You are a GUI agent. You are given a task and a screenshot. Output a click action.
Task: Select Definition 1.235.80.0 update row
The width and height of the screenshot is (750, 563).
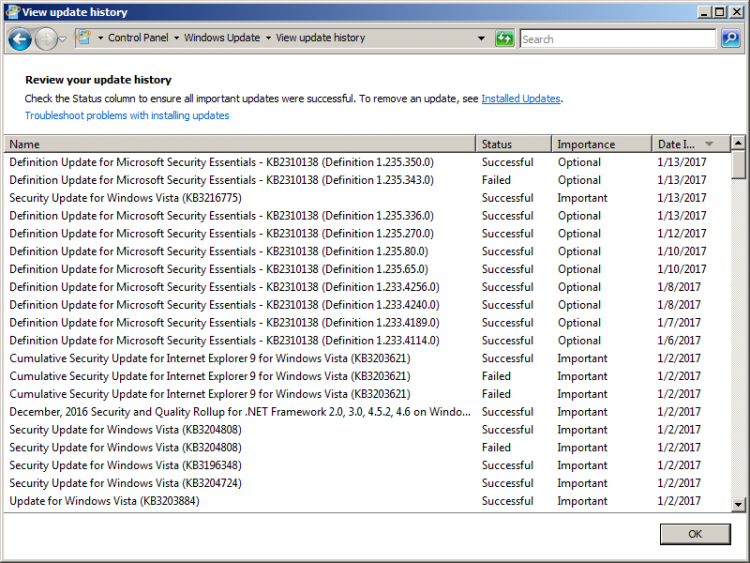coord(367,252)
